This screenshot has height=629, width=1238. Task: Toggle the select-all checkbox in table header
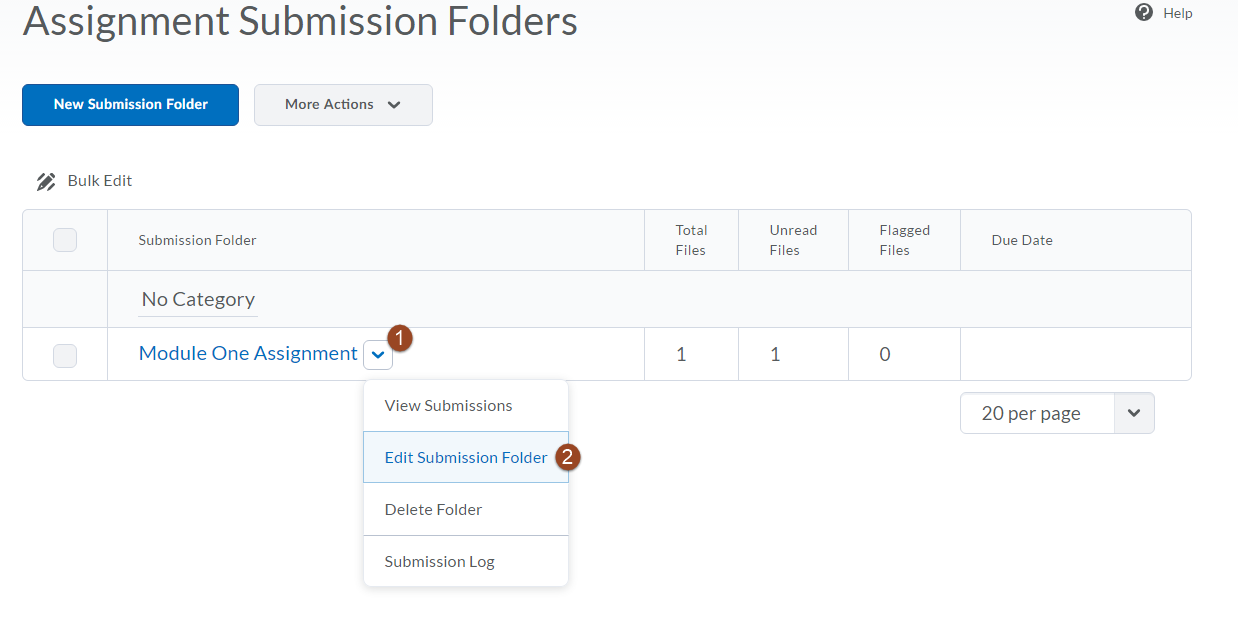point(65,240)
